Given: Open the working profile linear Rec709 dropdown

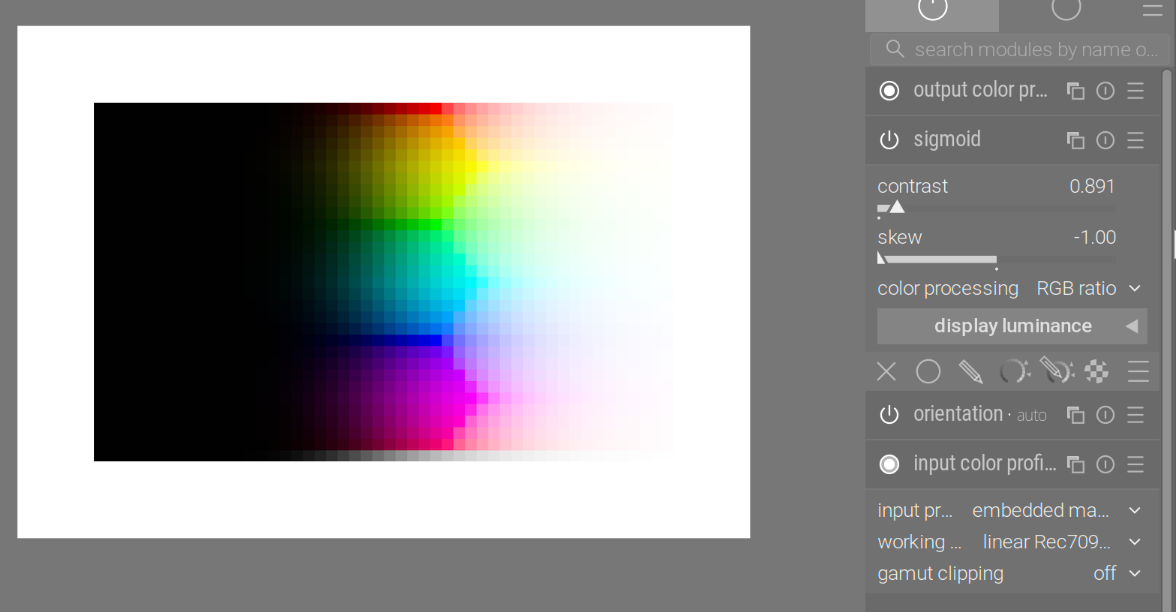Looking at the screenshot, I should pyautogui.click(x=1012, y=542).
